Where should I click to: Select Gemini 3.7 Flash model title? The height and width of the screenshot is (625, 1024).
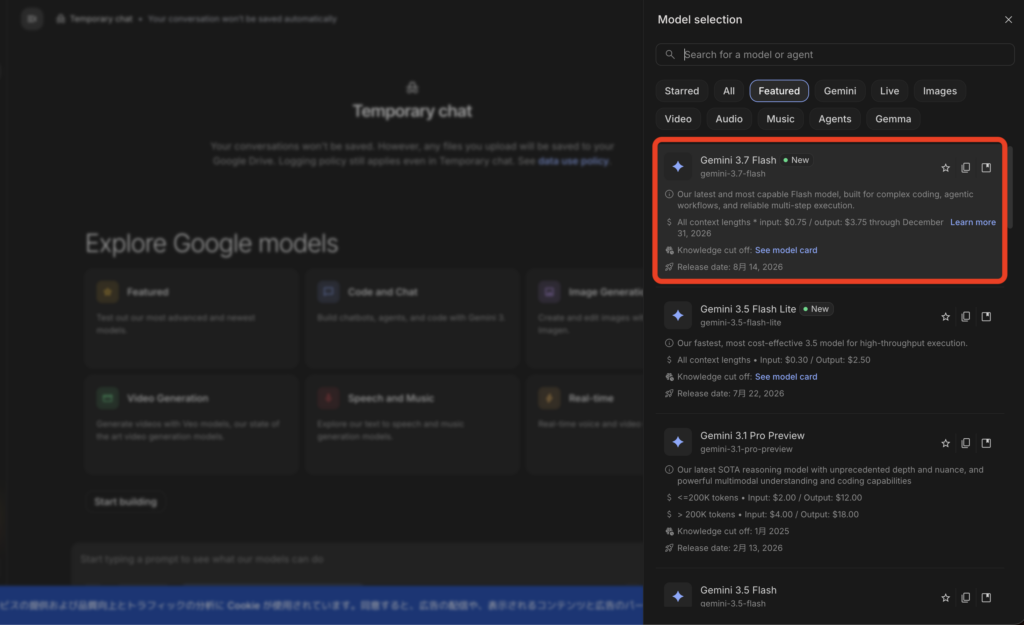[738, 160]
